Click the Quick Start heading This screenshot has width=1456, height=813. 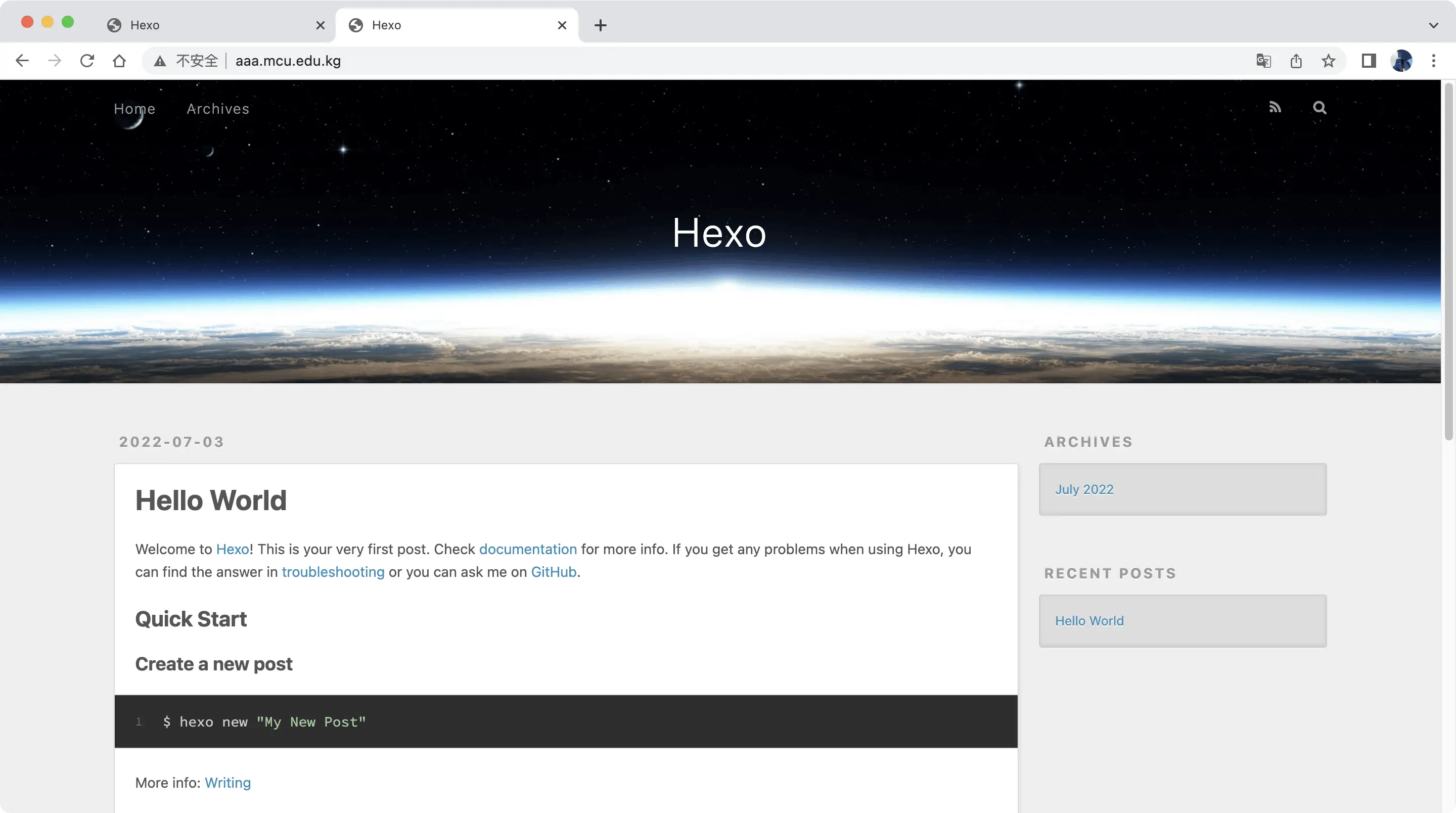(x=191, y=619)
